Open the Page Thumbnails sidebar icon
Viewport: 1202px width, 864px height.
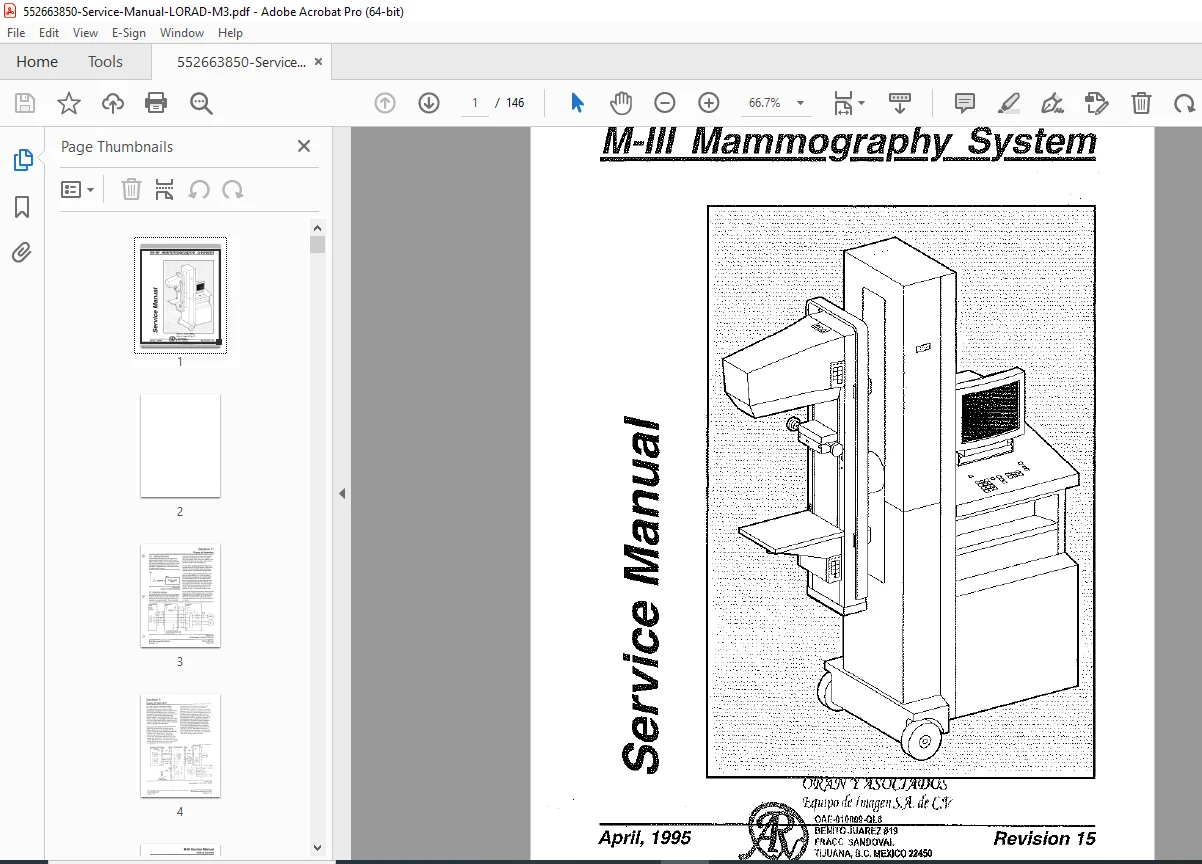[x=22, y=160]
